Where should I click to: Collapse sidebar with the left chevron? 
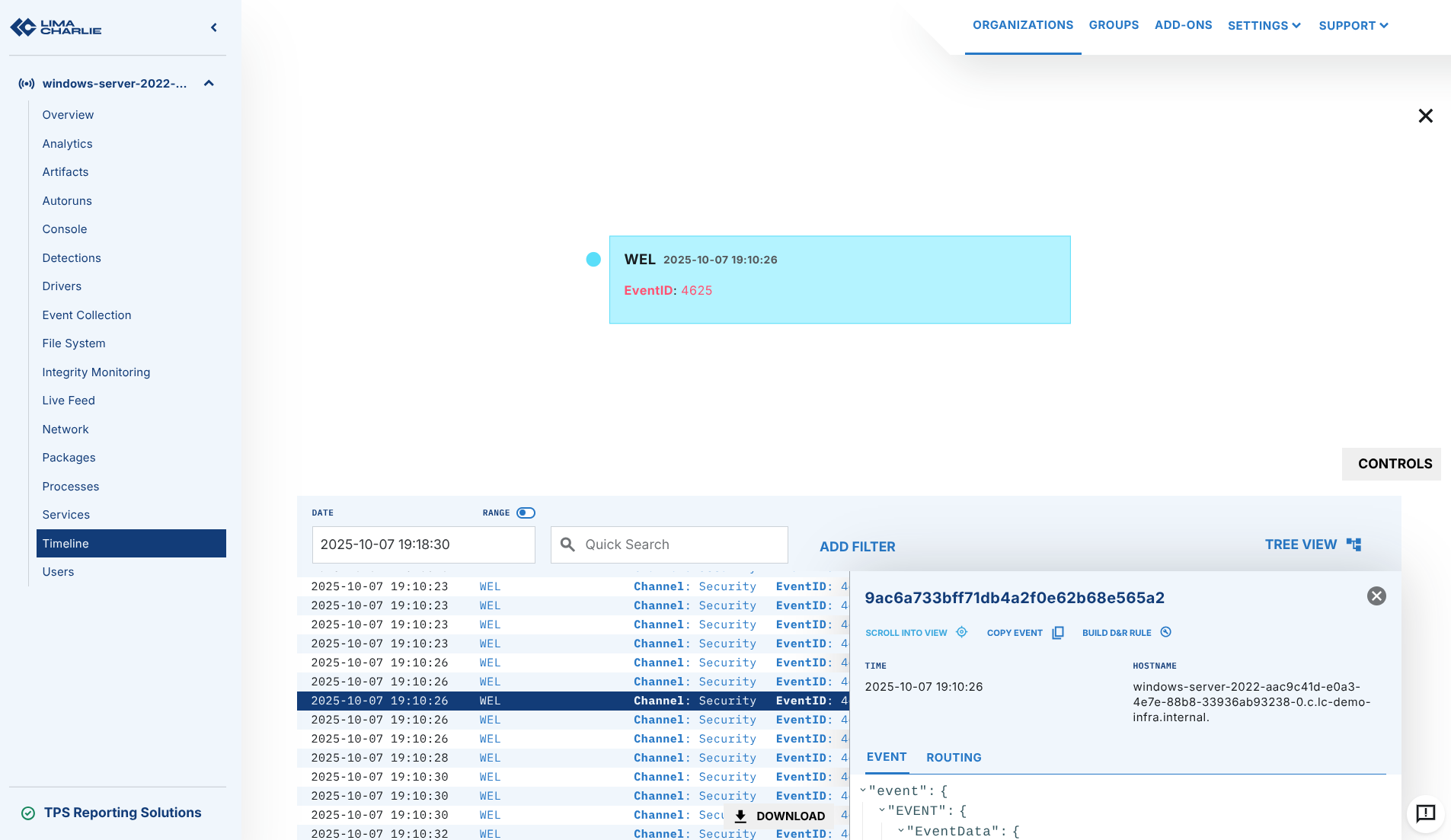214,27
